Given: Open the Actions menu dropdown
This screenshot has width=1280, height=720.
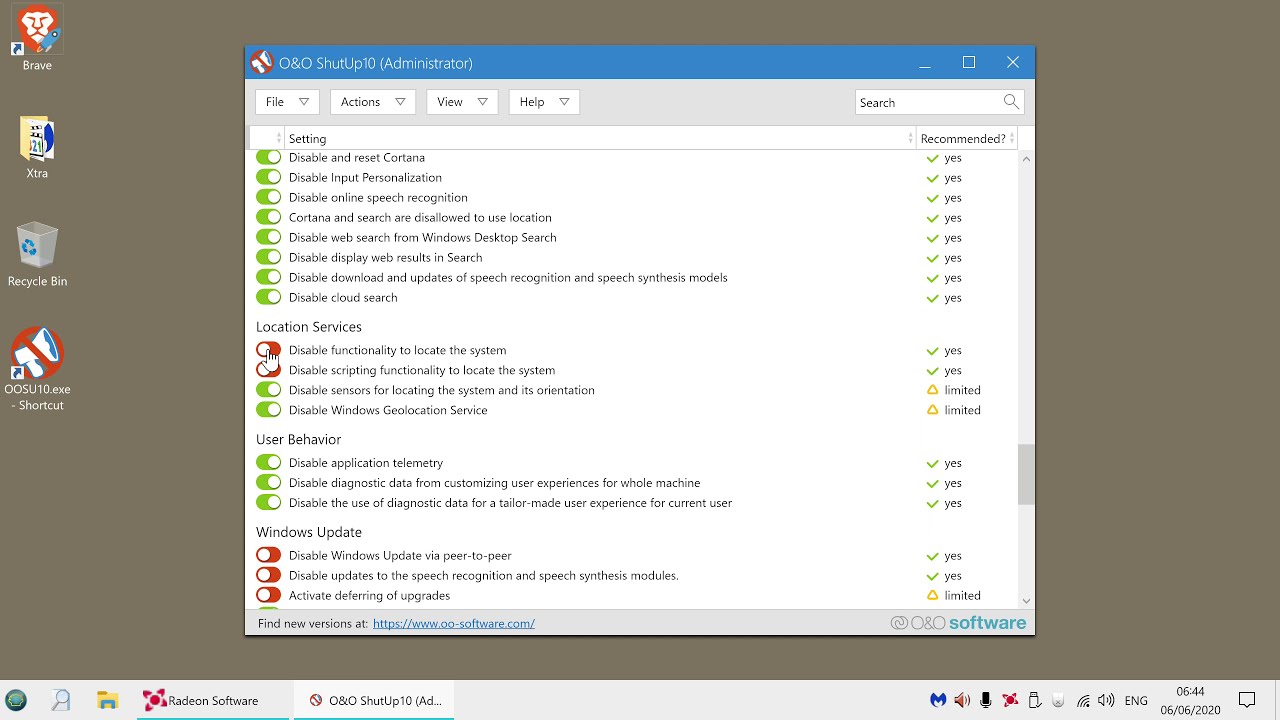Looking at the screenshot, I should click(x=372, y=102).
